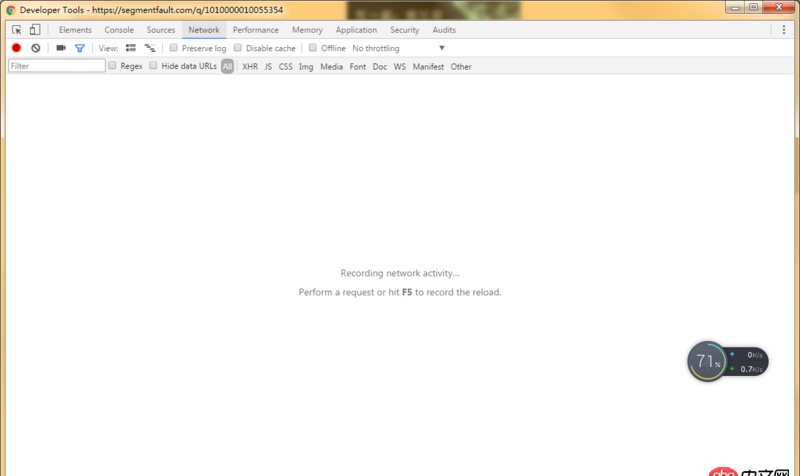Filter requests by Font
The image size is (800, 476).
pos(358,66)
